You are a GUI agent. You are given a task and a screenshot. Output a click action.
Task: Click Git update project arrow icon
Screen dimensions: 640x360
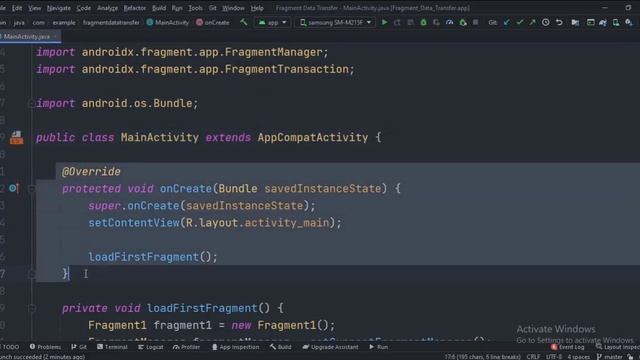507,22
